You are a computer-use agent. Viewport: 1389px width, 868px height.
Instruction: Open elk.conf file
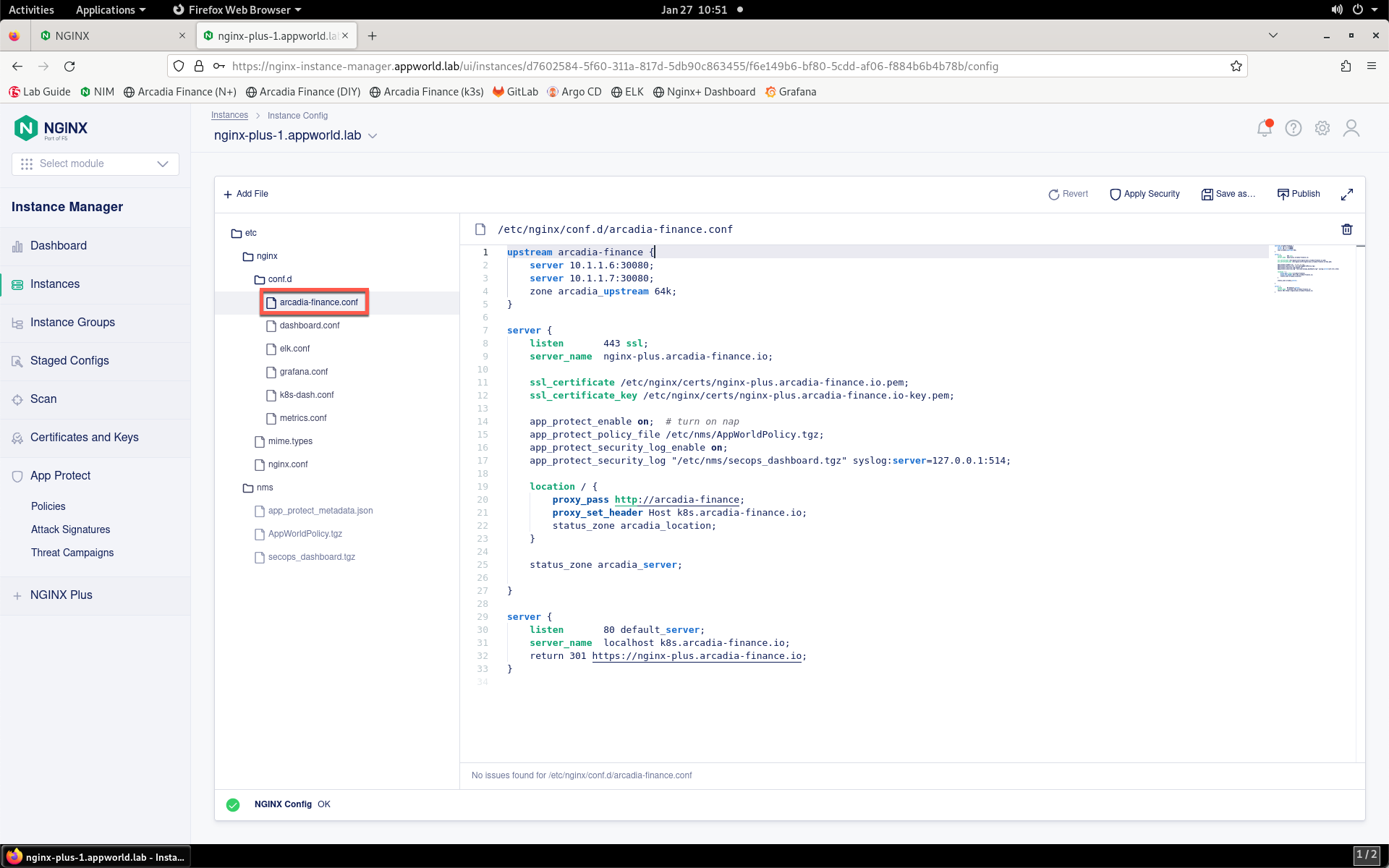pos(288,349)
